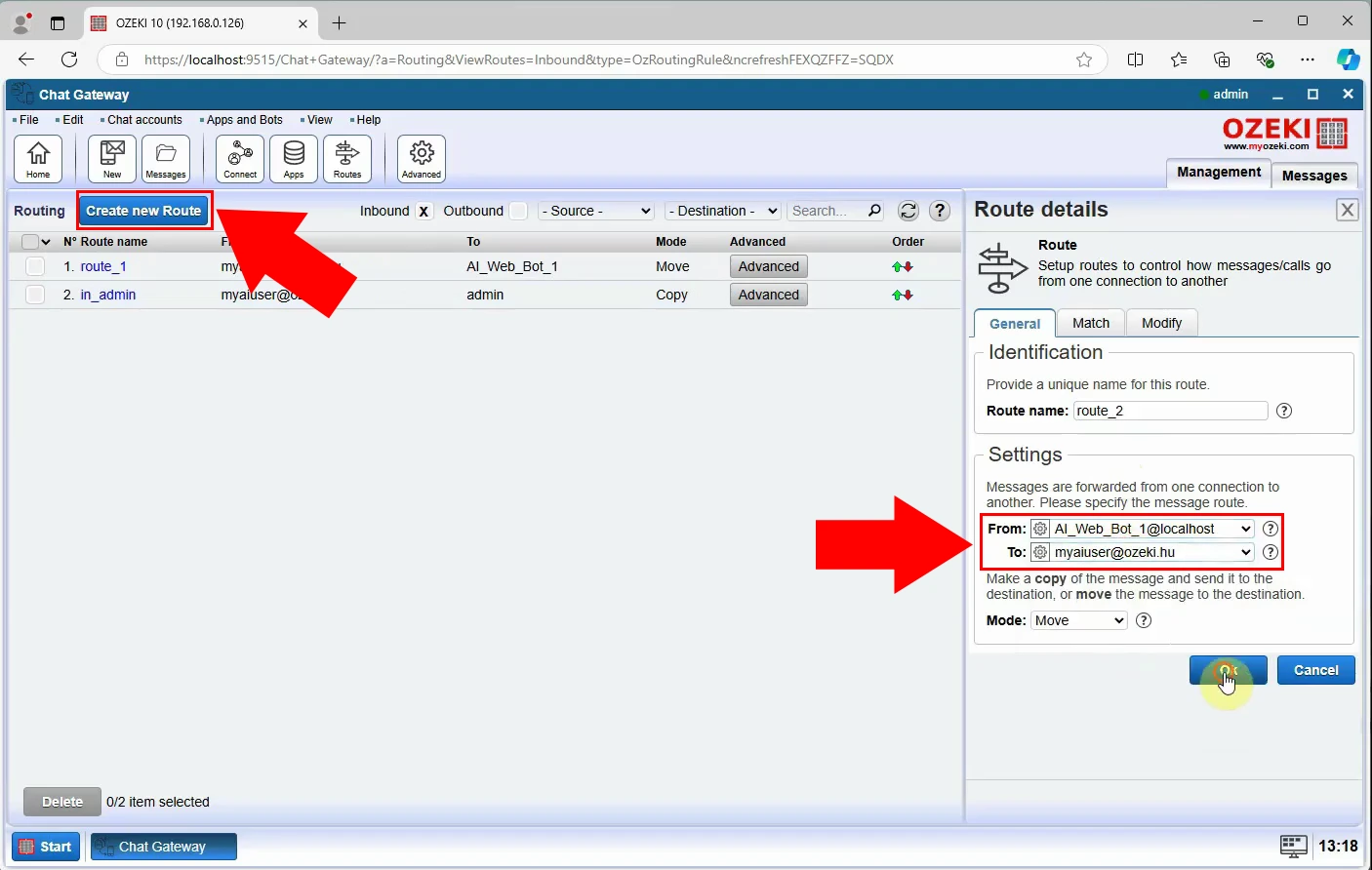Click the Advanced button for in_admin
1372x870 pixels.
(769, 295)
